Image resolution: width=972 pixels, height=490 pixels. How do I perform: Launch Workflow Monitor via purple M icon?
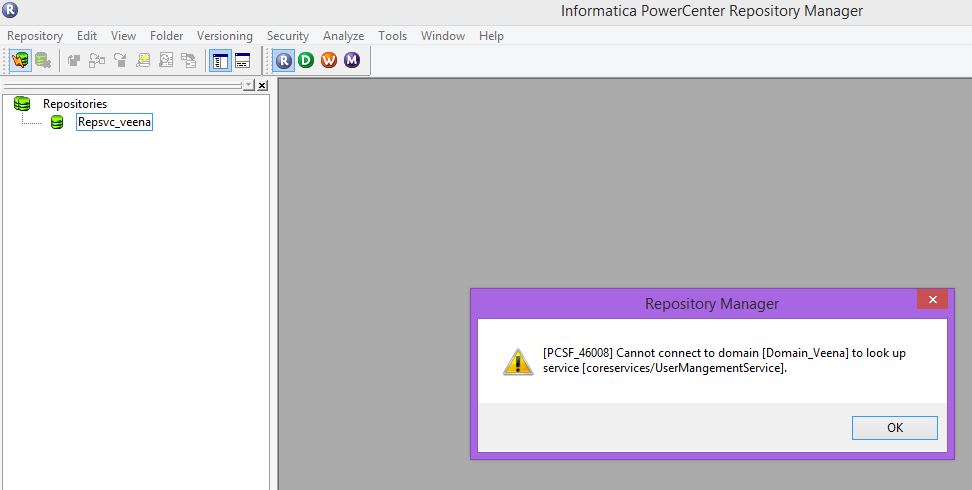[x=352, y=60]
